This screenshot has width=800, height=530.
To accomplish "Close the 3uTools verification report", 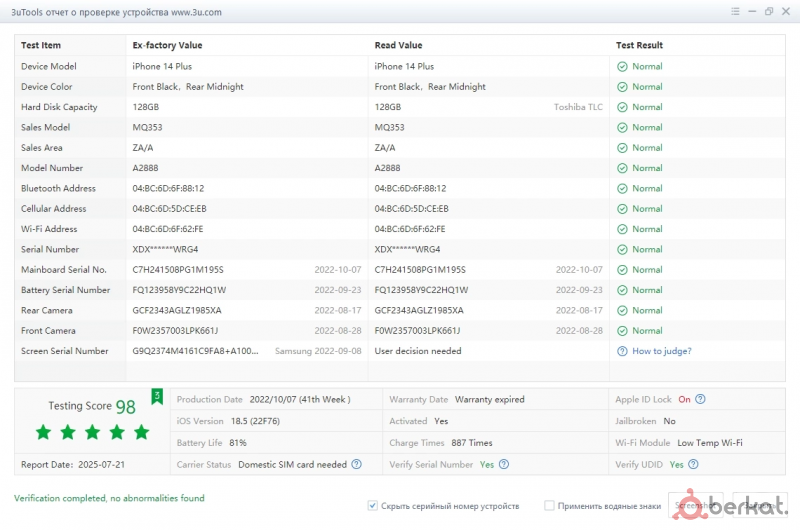I will coord(786,11).
